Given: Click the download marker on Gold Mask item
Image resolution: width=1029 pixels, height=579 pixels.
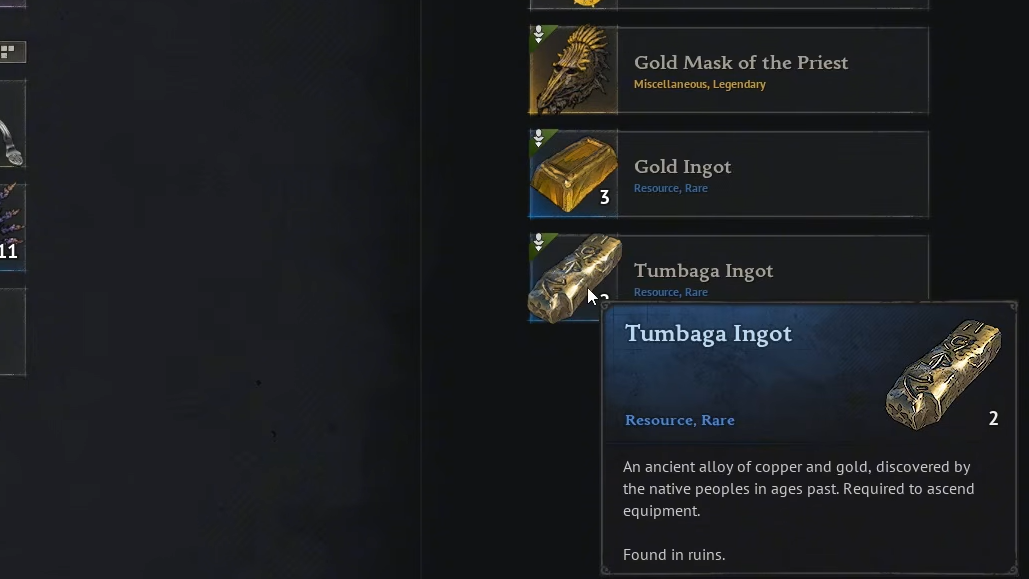Looking at the screenshot, I should (539, 34).
